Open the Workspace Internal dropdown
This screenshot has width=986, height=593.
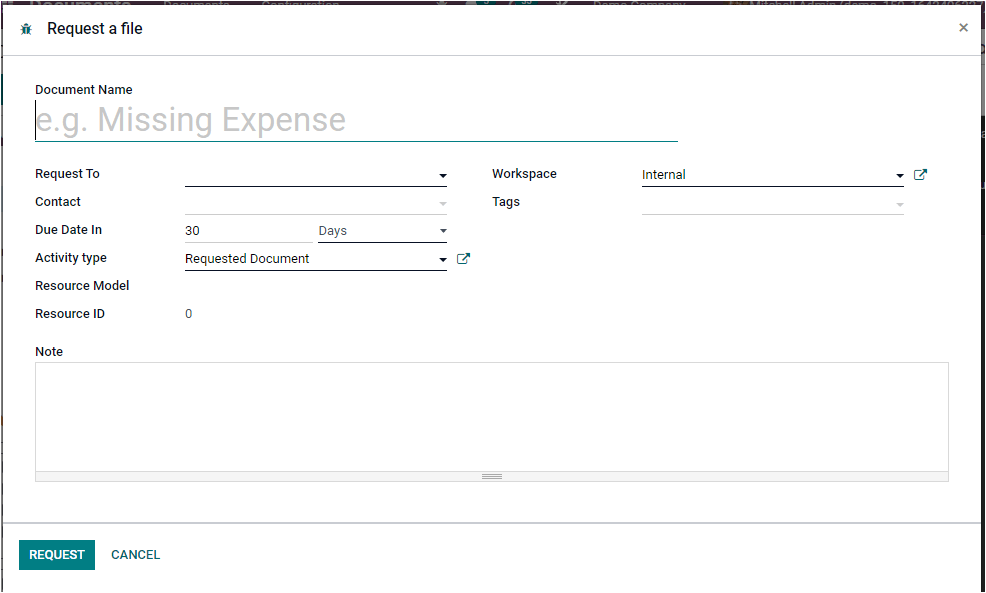772,175
